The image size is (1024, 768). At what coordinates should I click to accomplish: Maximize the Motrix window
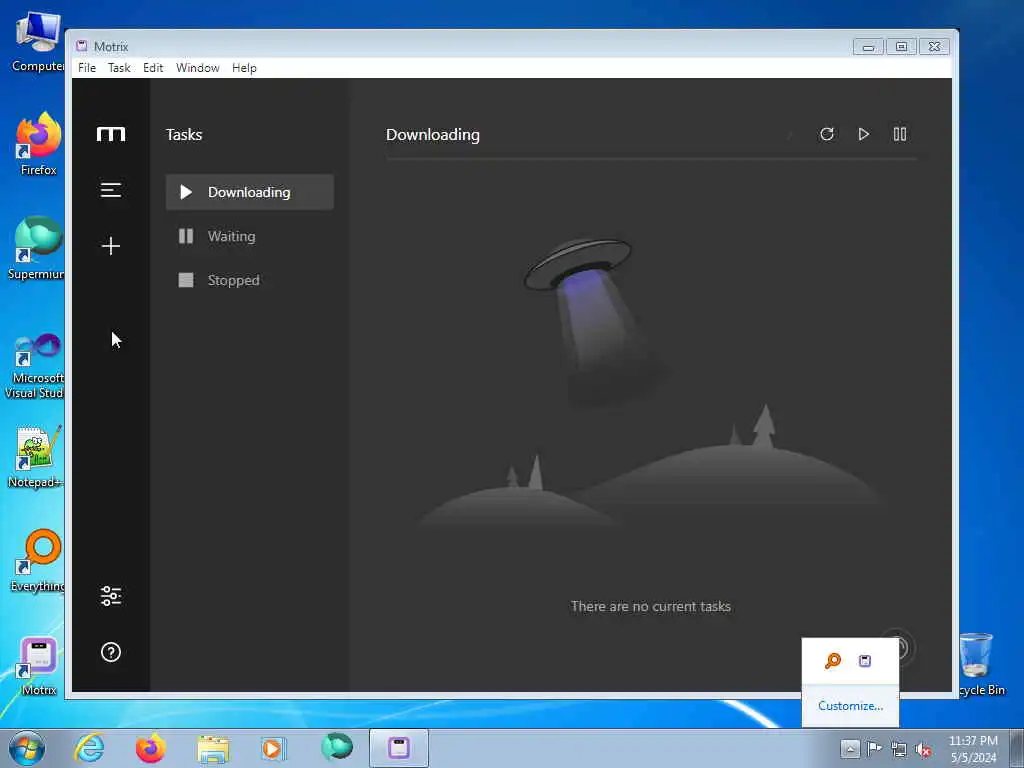(901, 47)
